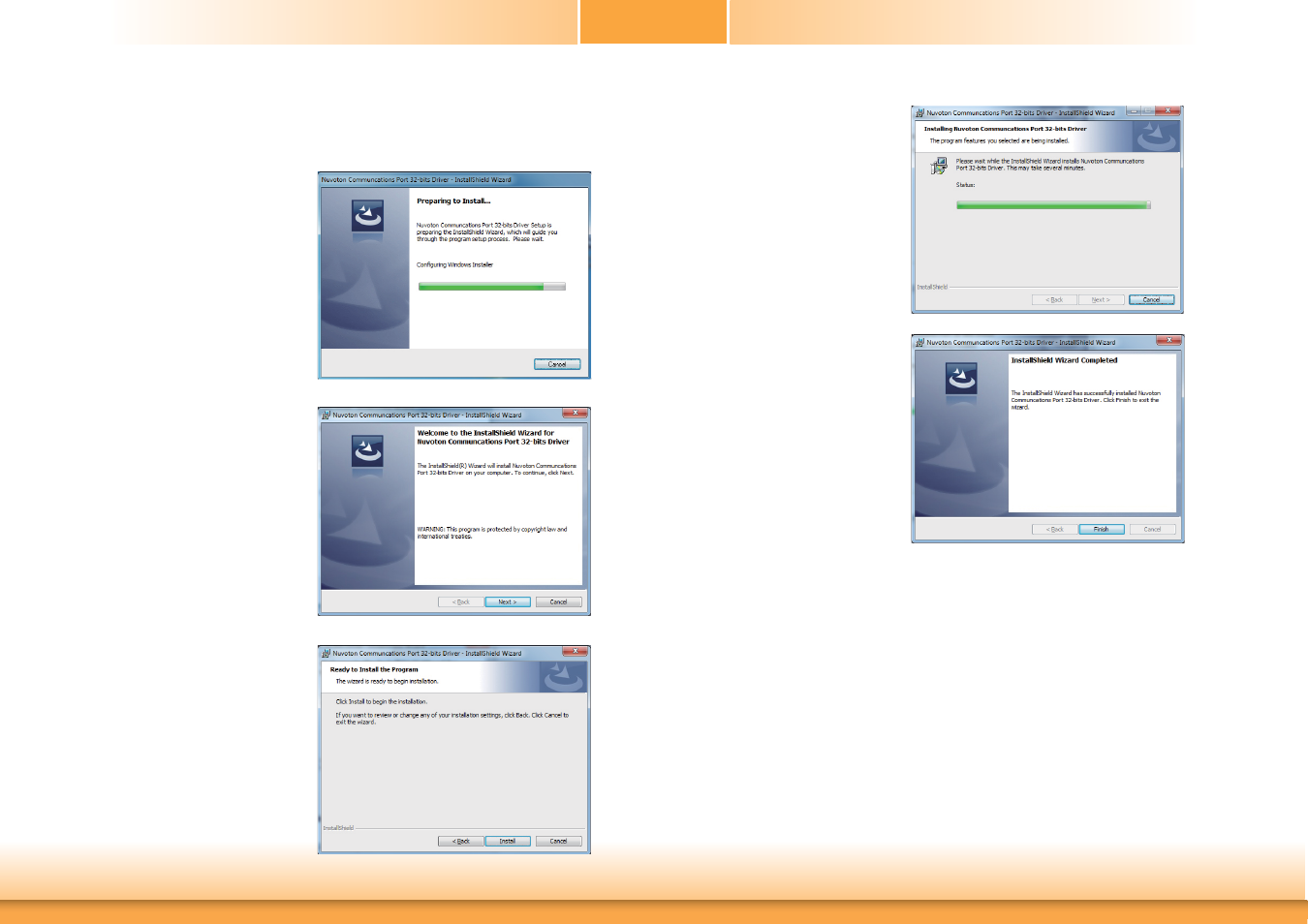Click computer setup icon beside Please wait text

point(939,167)
